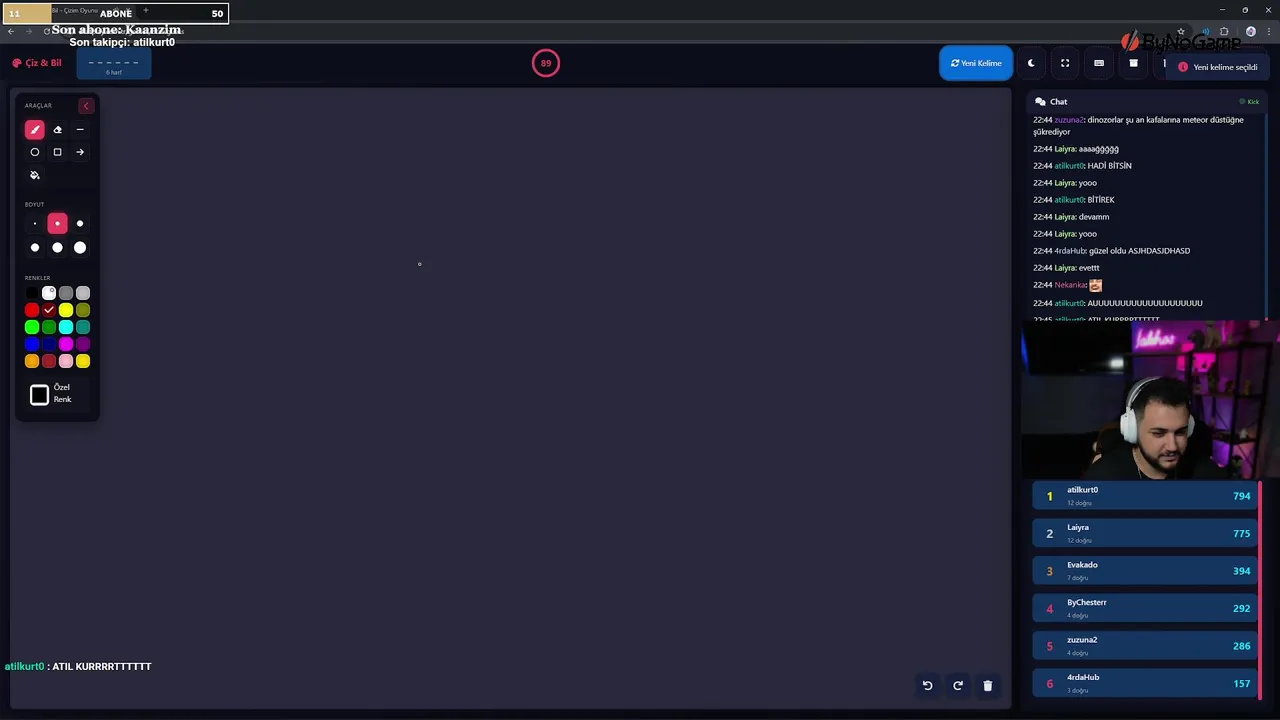1280x720 pixels.
Task: Select Laiyra leaderboard row
Action: tap(1146, 533)
